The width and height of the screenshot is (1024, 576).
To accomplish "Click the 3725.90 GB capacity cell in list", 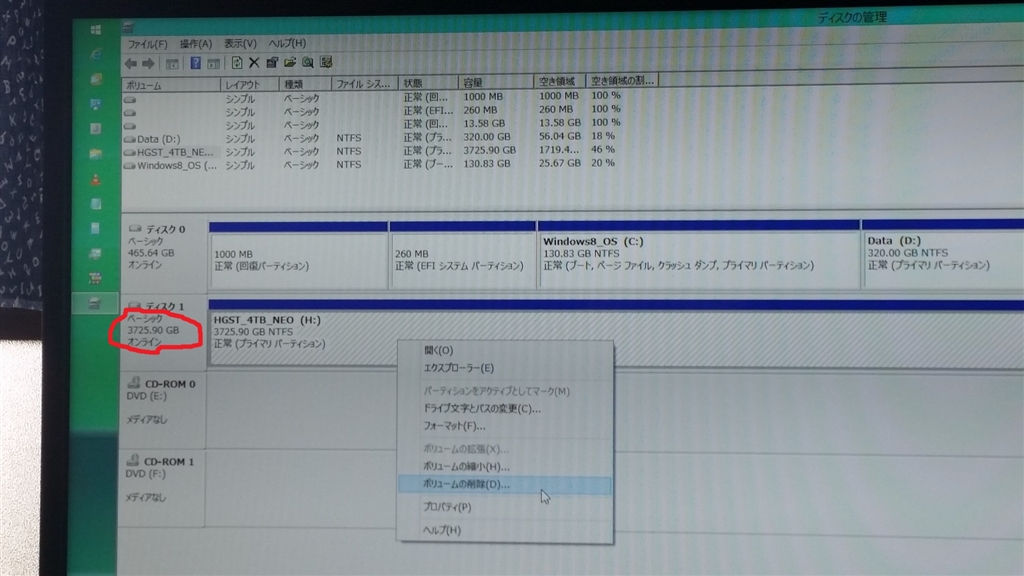I will (x=490, y=150).
